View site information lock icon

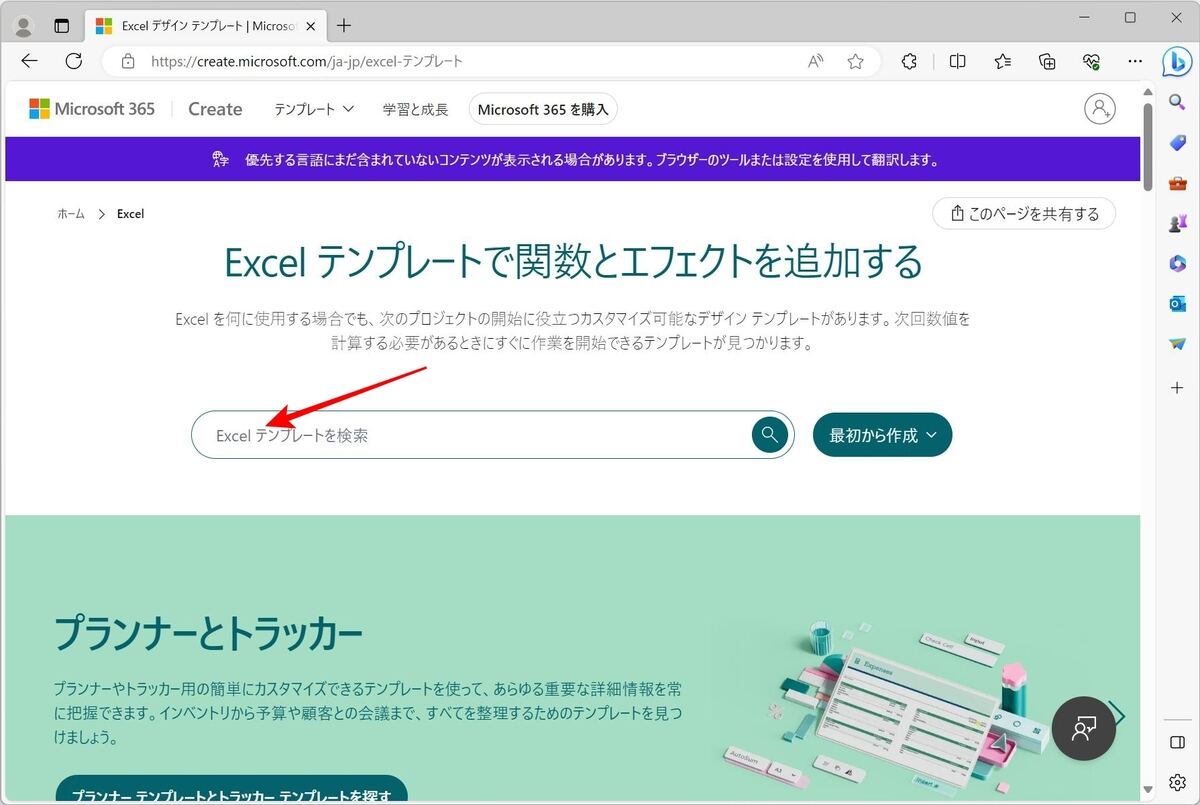[127, 61]
